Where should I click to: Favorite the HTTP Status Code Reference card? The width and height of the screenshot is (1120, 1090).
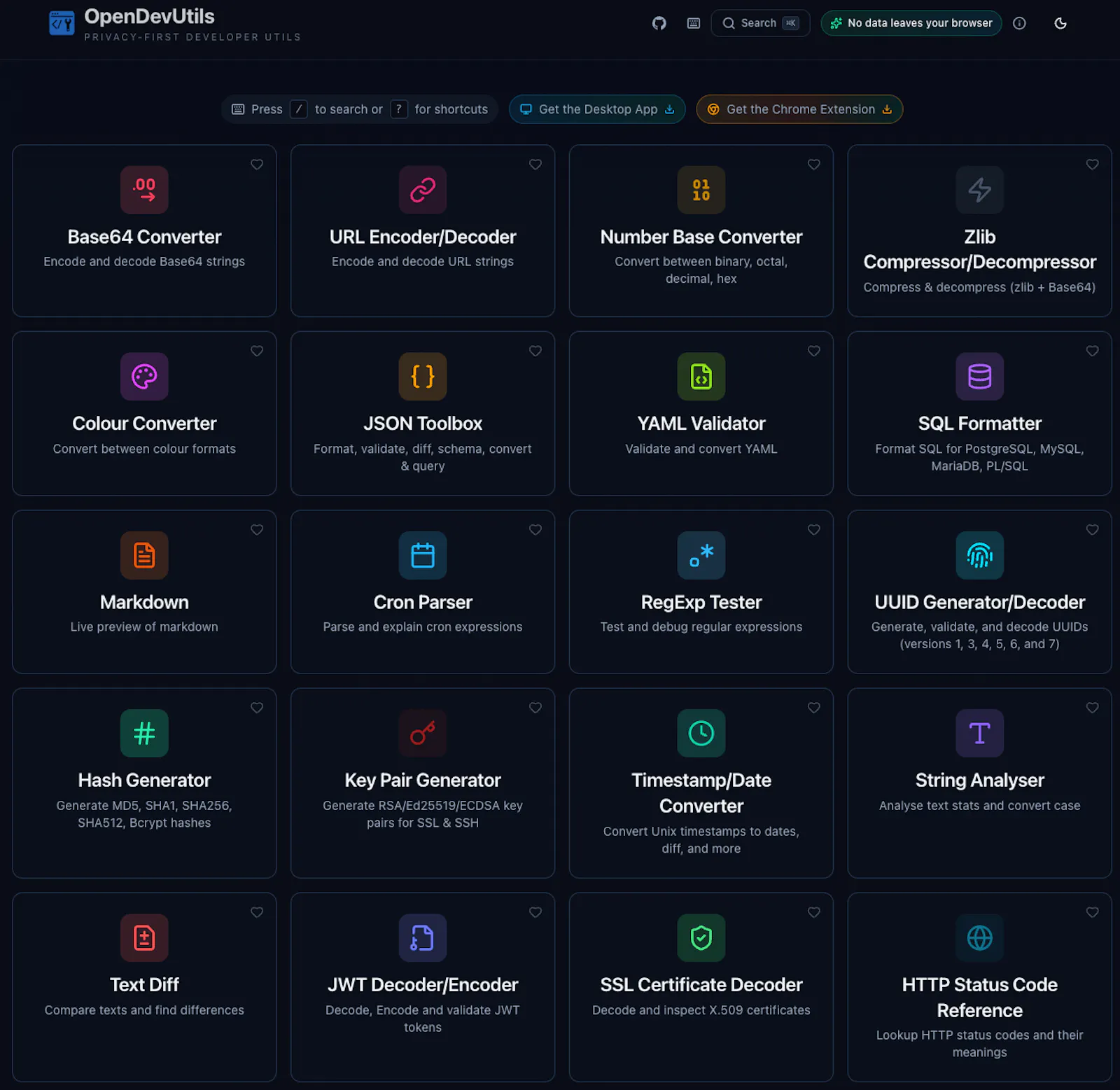tap(1093, 912)
